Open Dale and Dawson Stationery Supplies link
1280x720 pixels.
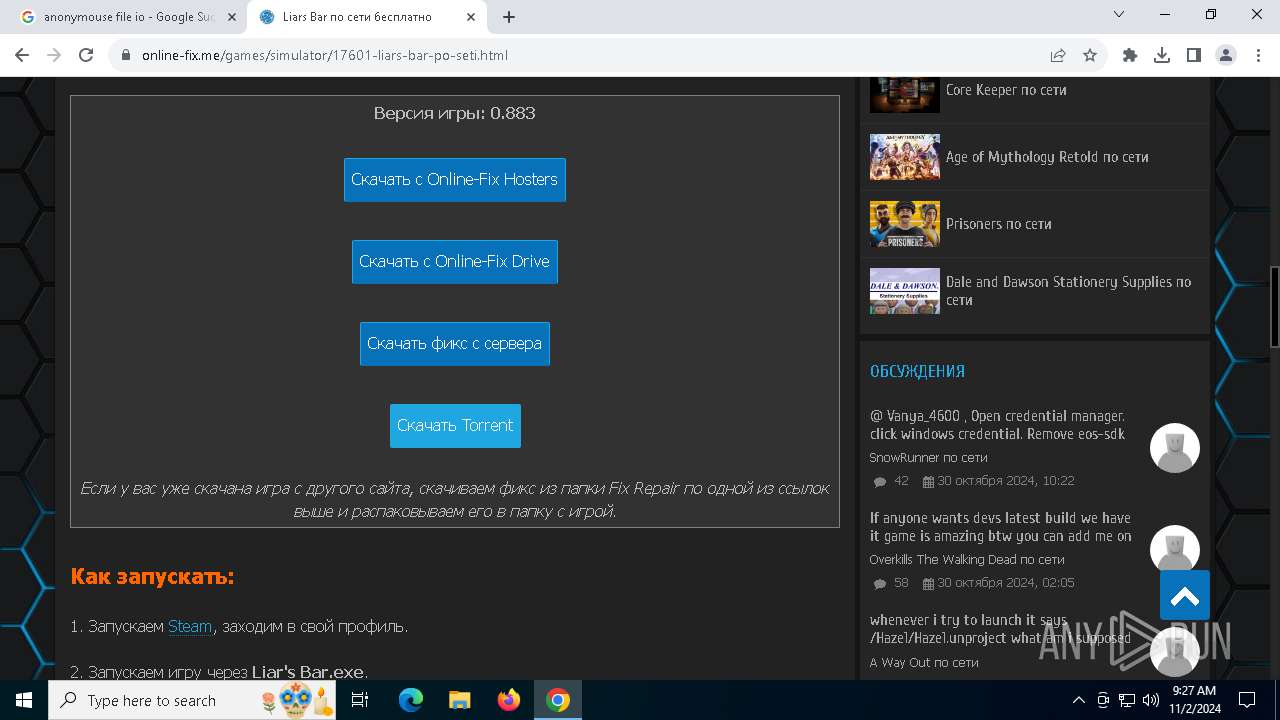(1068, 291)
